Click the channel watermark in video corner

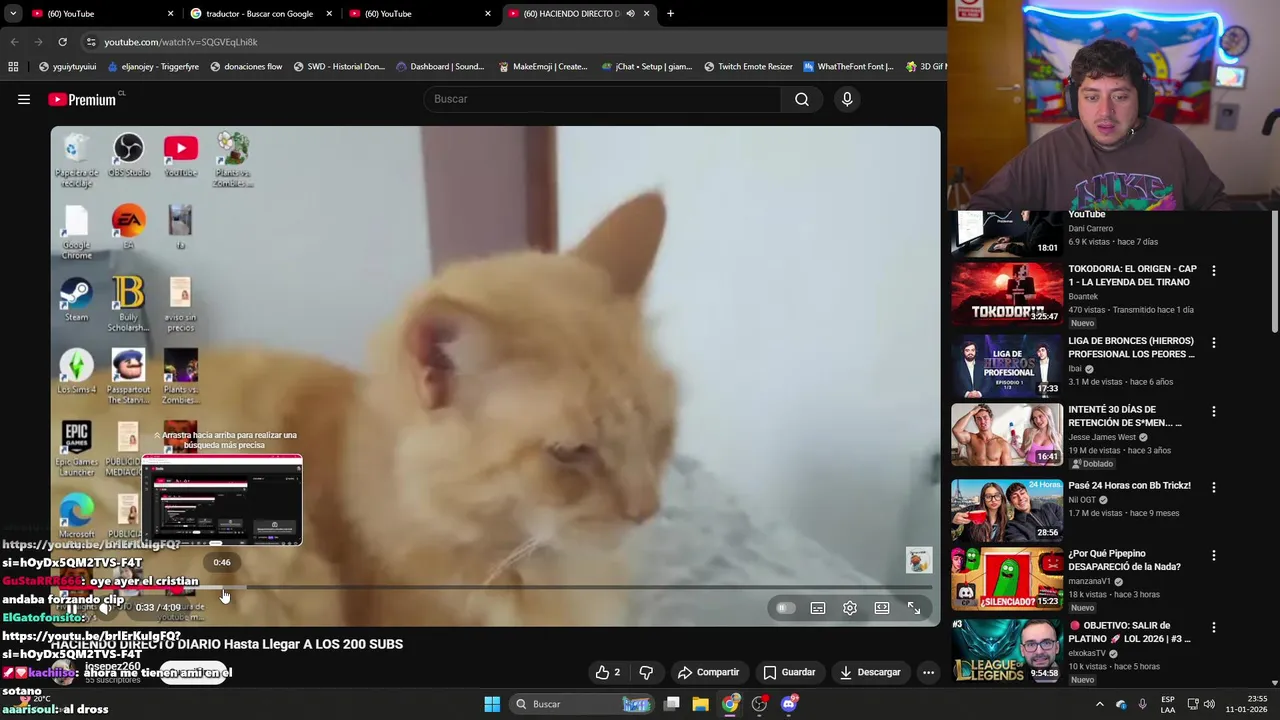pyautogui.click(x=919, y=560)
